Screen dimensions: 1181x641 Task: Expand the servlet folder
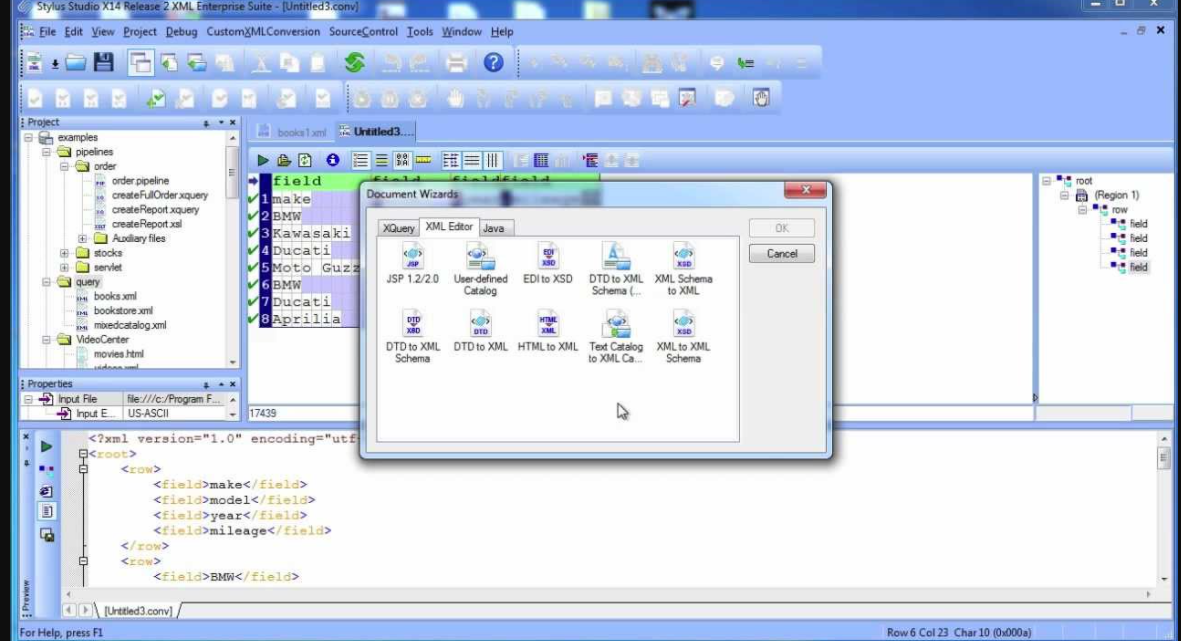click(x=65, y=267)
